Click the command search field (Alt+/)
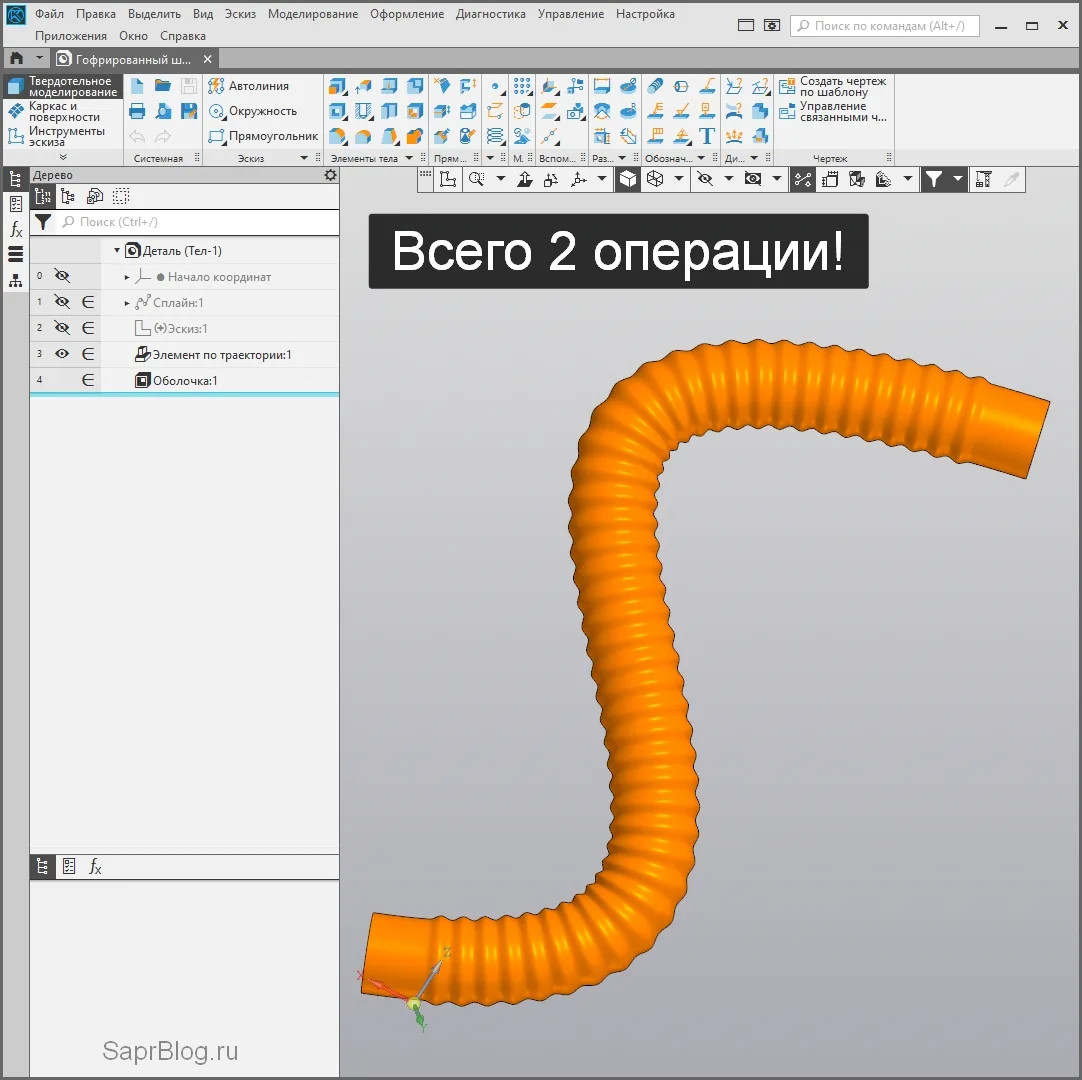1082x1080 pixels. point(883,26)
